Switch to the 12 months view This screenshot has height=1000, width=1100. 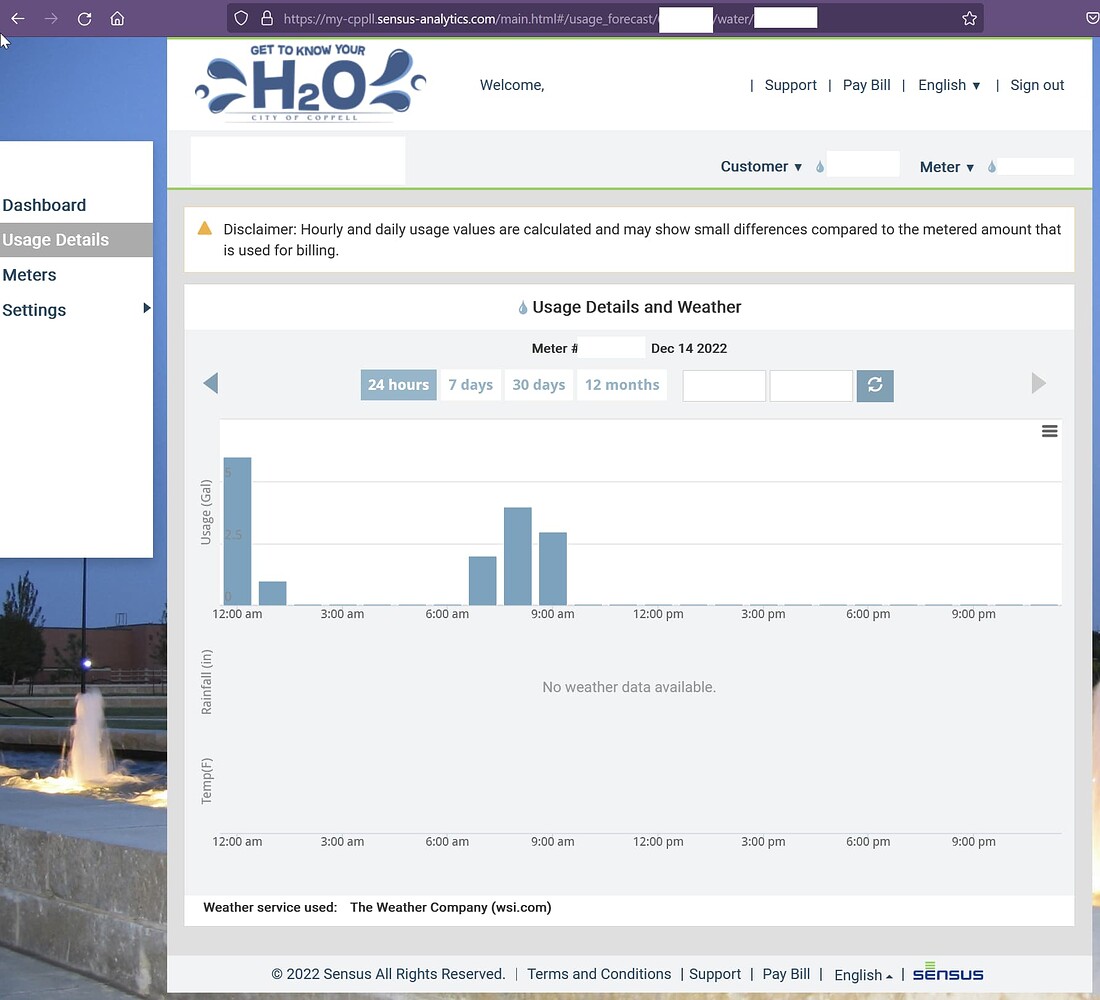(622, 384)
